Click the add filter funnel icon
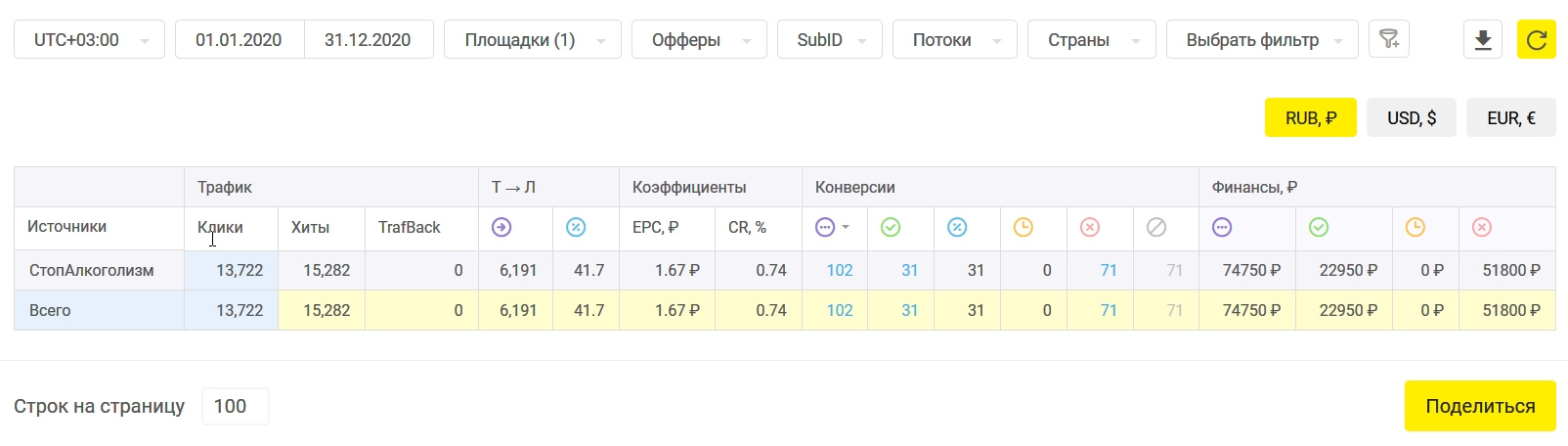This screenshot has width=1568, height=446. pos(1388,40)
